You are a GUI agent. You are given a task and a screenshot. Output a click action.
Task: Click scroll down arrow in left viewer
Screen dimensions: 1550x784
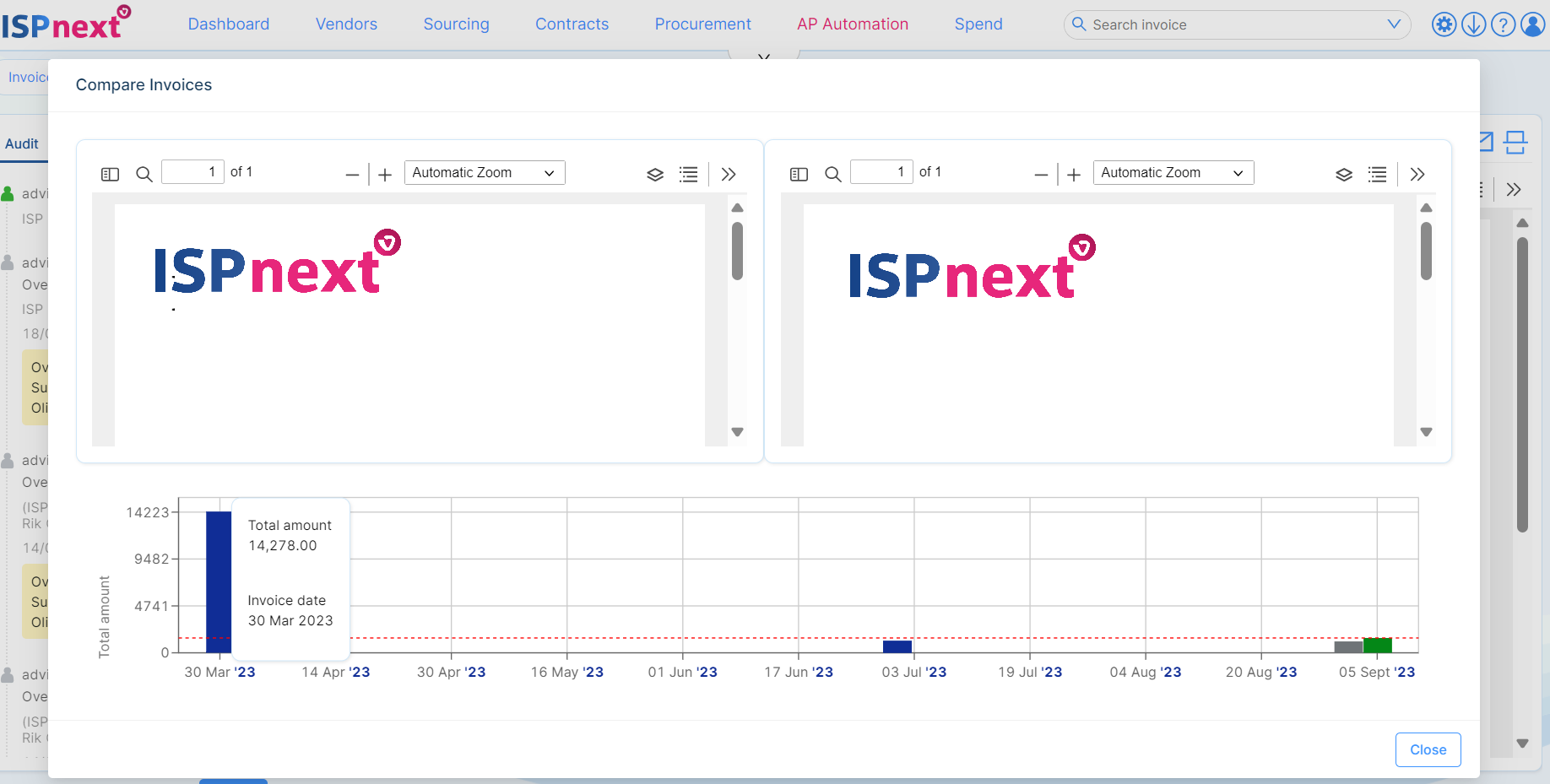coord(737,432)
